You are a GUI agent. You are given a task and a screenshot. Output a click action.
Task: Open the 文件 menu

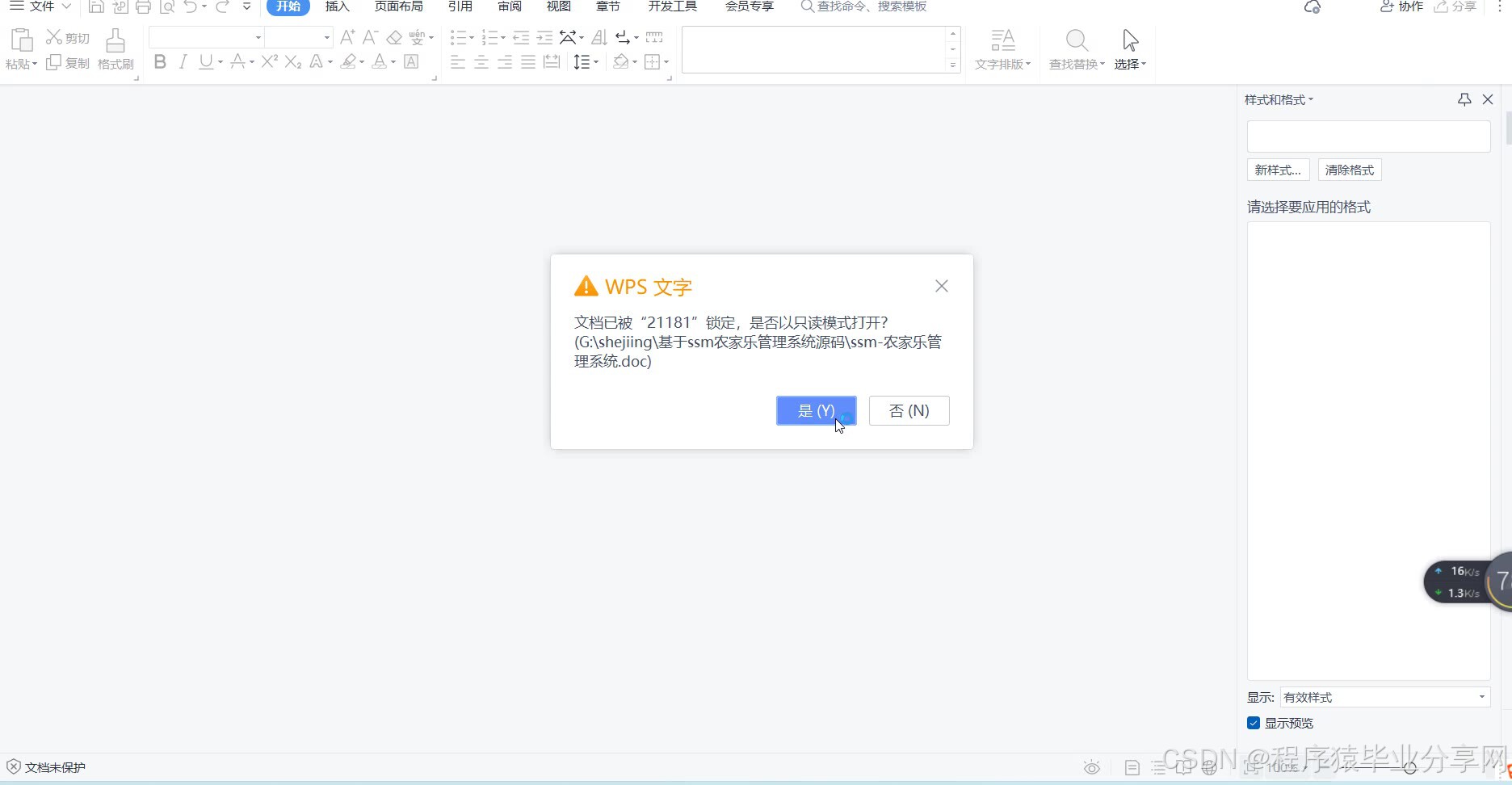tap(41, 6)
